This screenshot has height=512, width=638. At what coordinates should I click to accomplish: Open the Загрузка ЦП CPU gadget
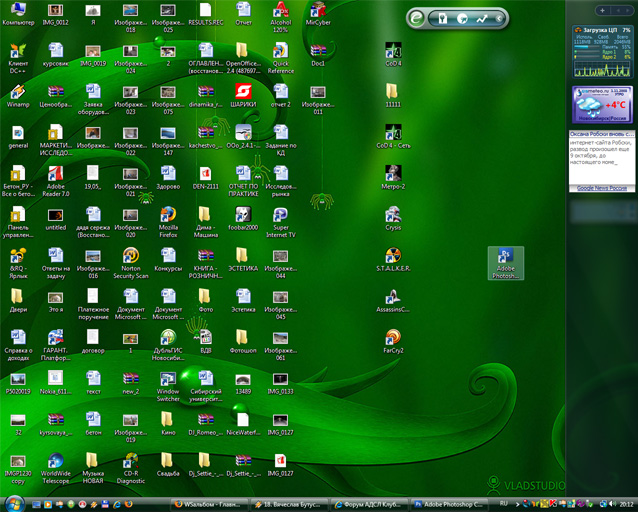point(602,52)
